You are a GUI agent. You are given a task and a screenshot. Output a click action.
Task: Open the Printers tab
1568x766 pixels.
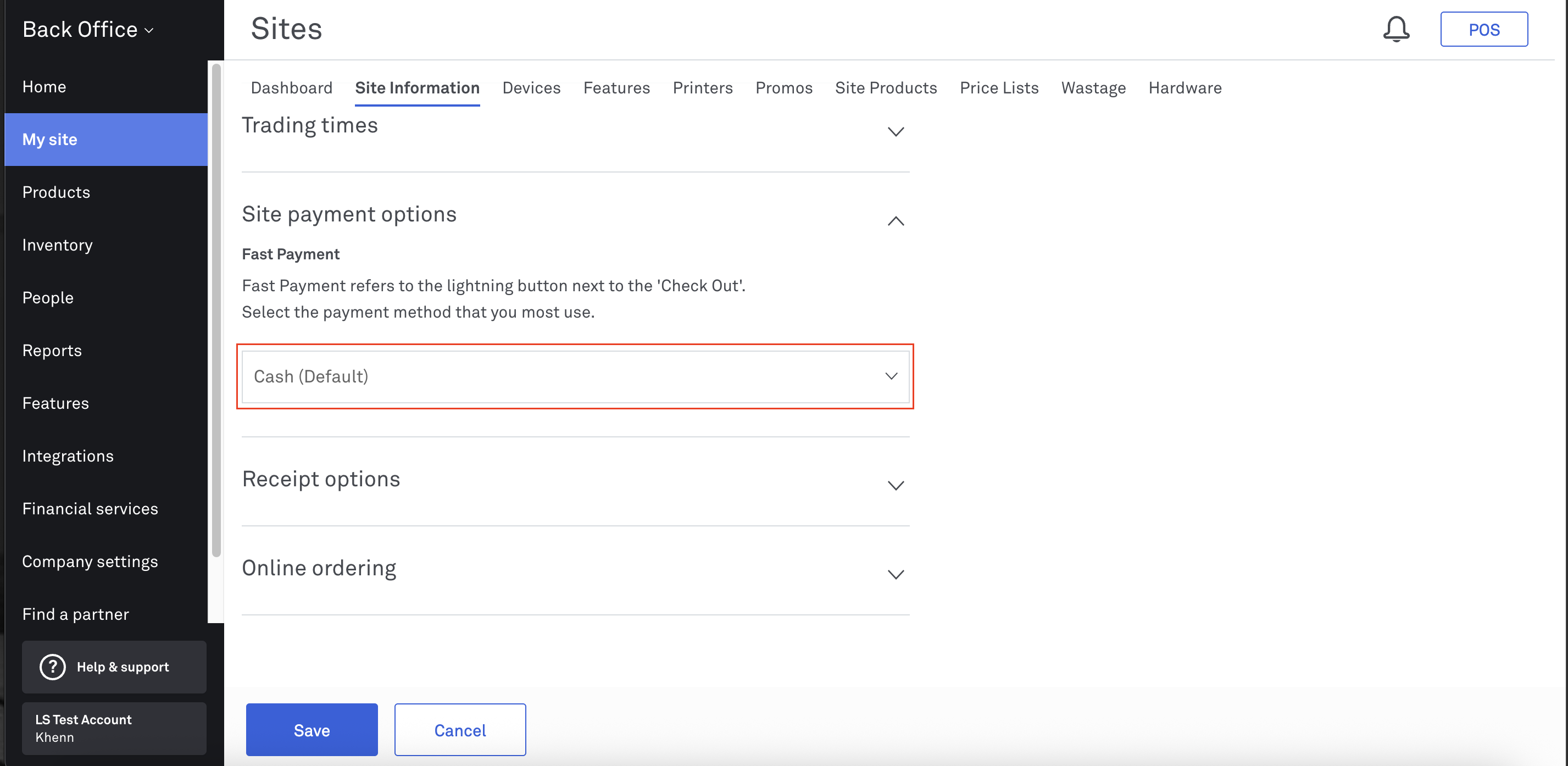703,88
